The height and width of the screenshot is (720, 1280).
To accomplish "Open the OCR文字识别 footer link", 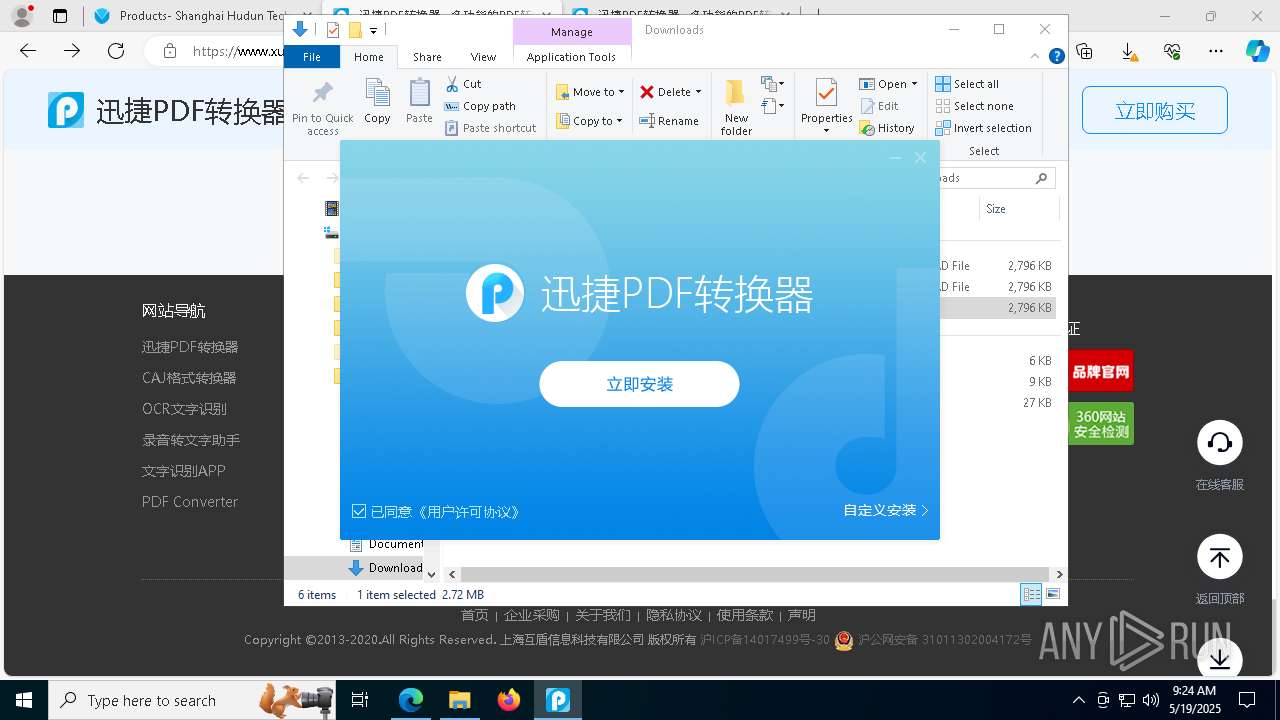I will click(184, 409).
